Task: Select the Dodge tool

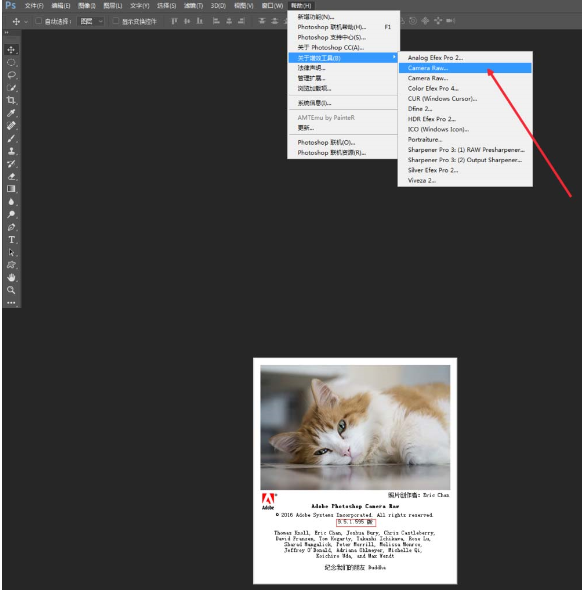Action: point(11,214)
